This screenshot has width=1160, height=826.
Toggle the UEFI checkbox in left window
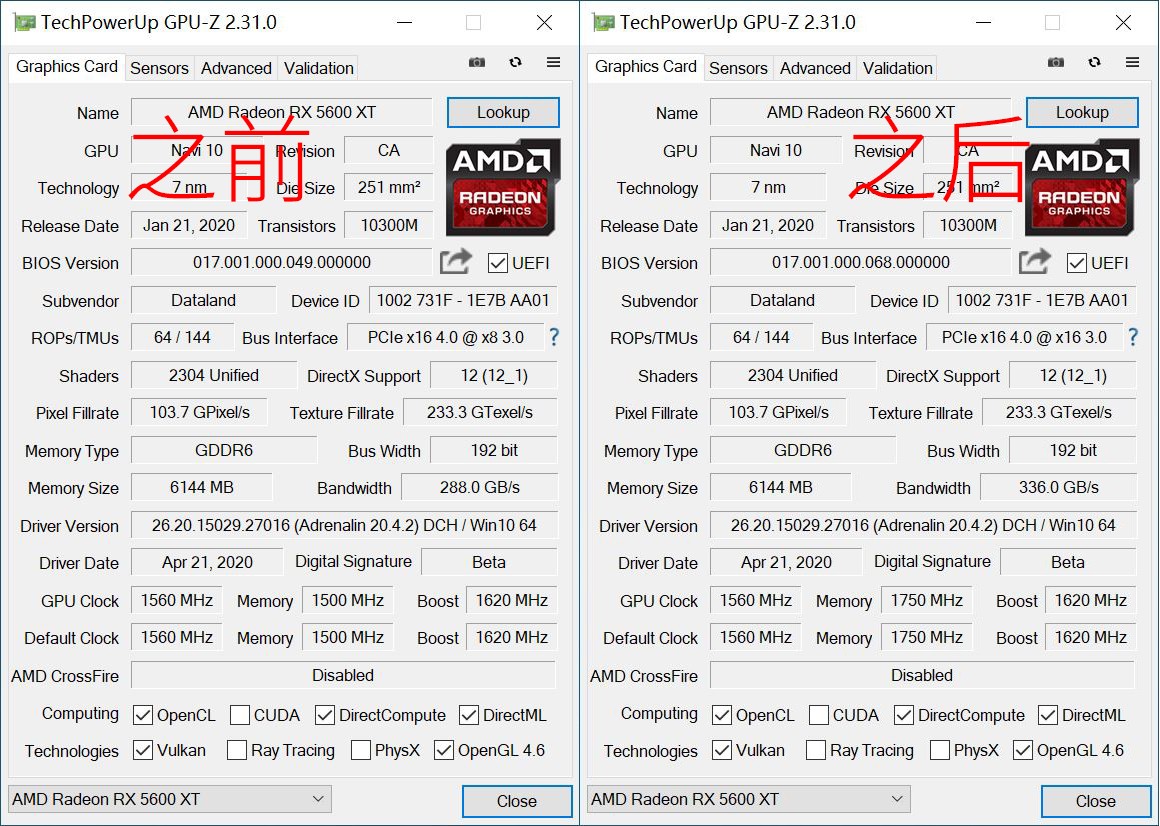[x=498, y=263]
